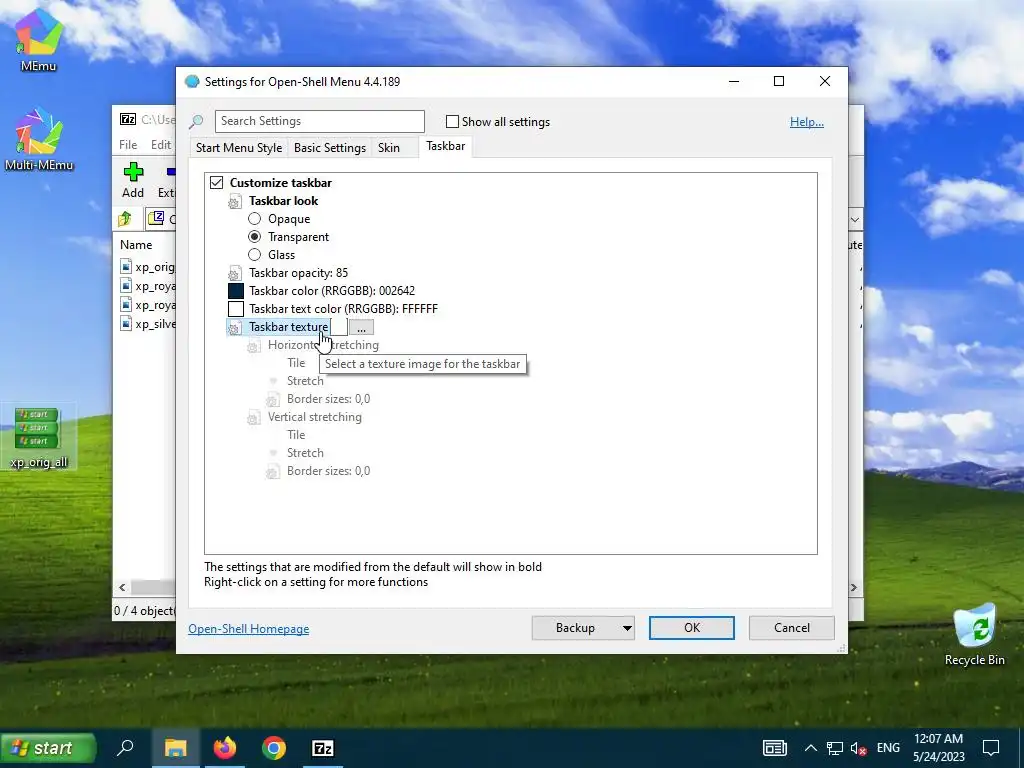Click the Open-Shell title bar icon
This screenshot has height=768, width=1024.
click(192, 82)
